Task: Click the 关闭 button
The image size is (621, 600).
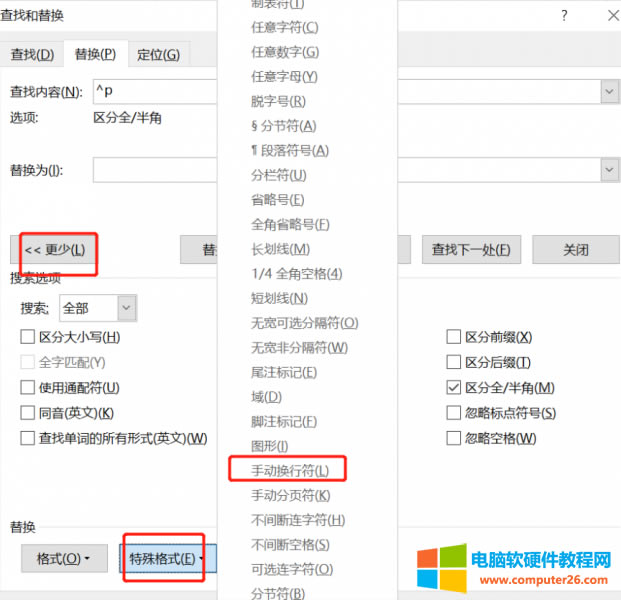Action: coord(575,249)
